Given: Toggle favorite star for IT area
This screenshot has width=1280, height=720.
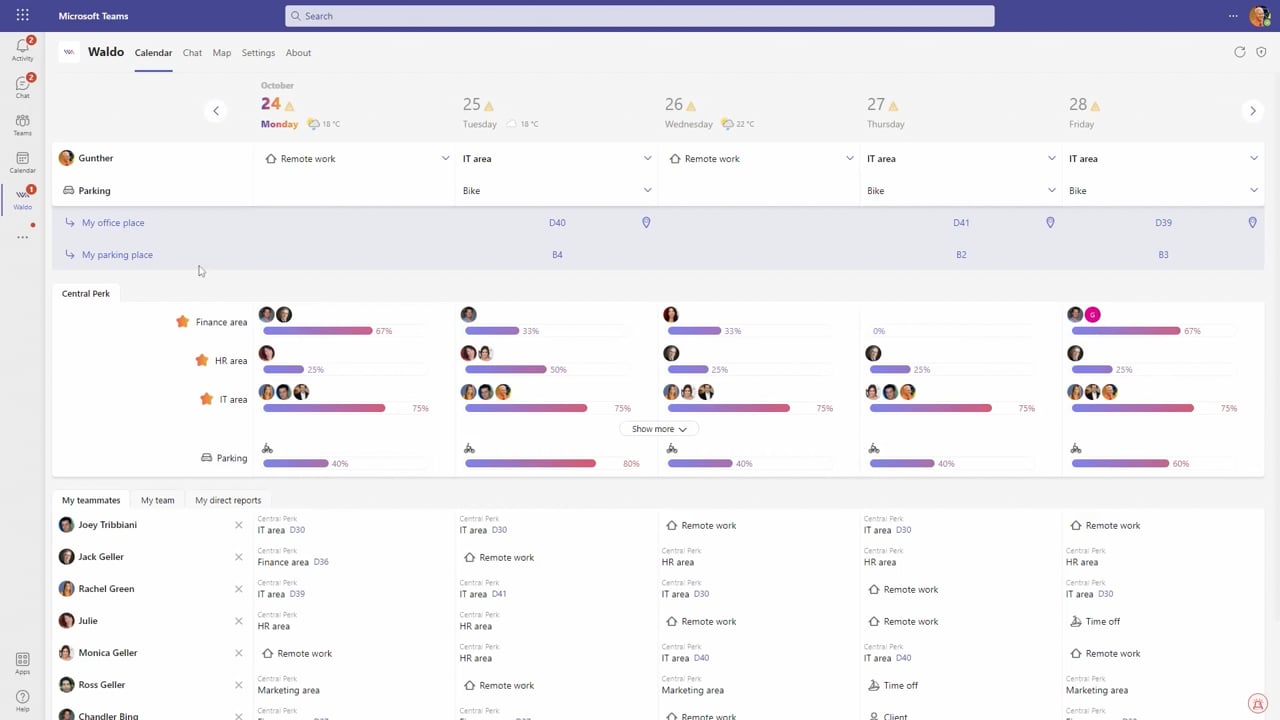Looking at the screenshot, I should (x=206, y=399).
